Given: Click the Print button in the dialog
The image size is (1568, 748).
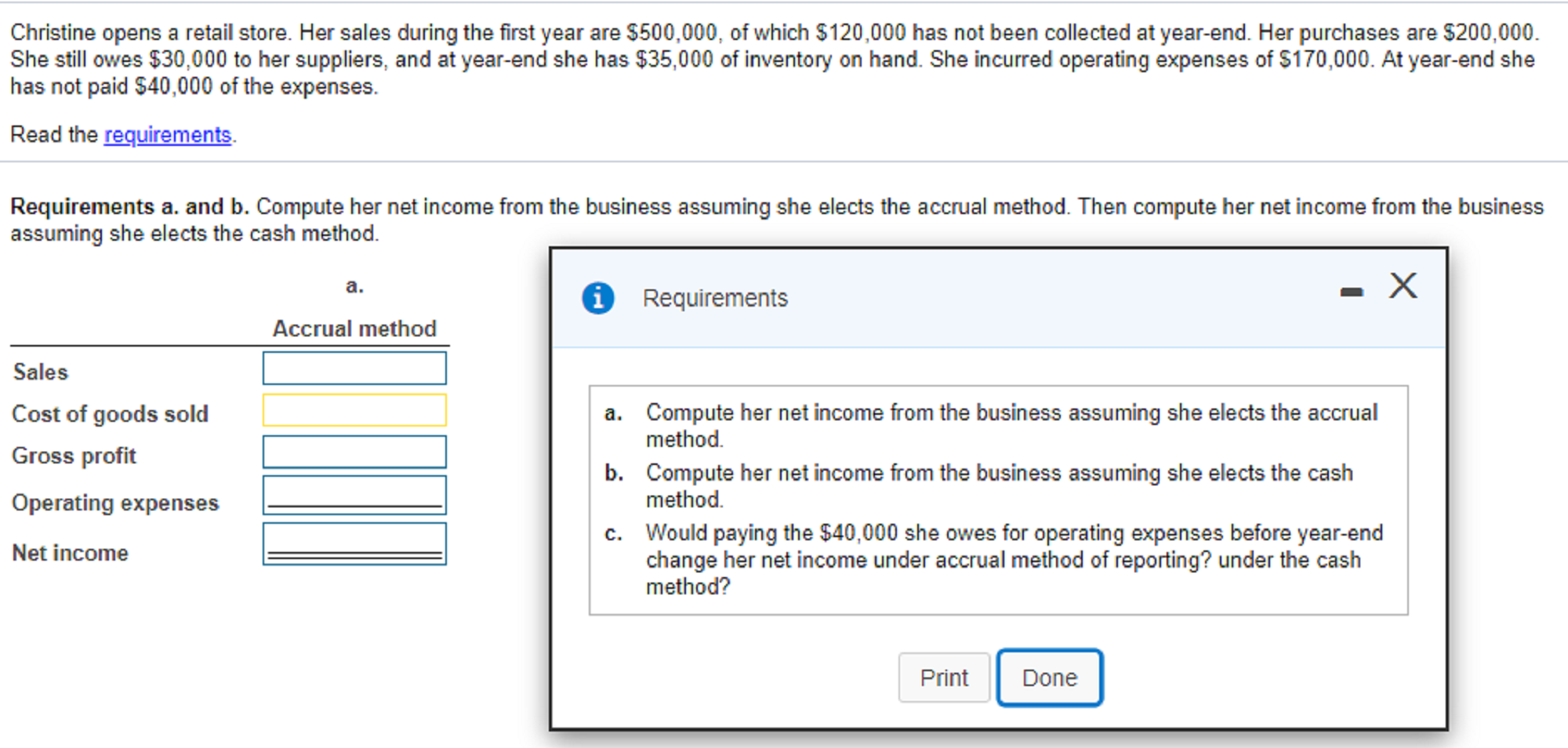Looking at the screenshot, I should tap(944, 677).
